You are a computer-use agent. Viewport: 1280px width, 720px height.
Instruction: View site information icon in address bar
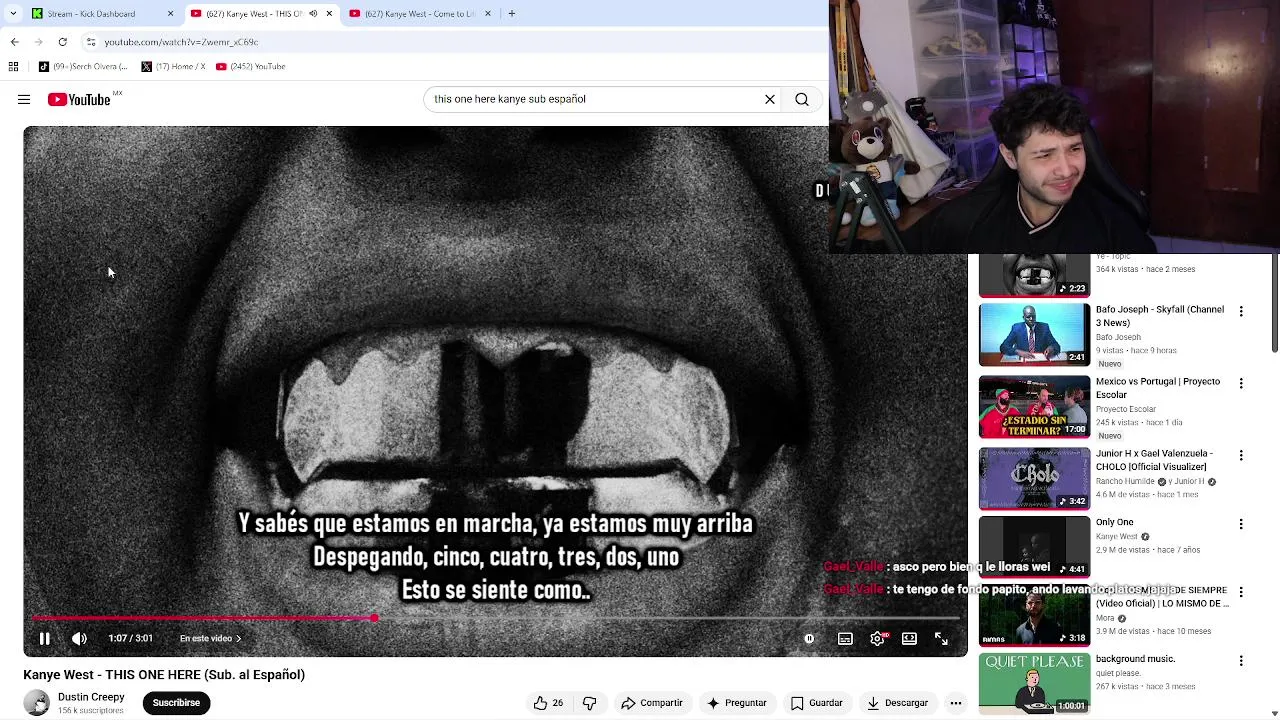pos(91,42)
